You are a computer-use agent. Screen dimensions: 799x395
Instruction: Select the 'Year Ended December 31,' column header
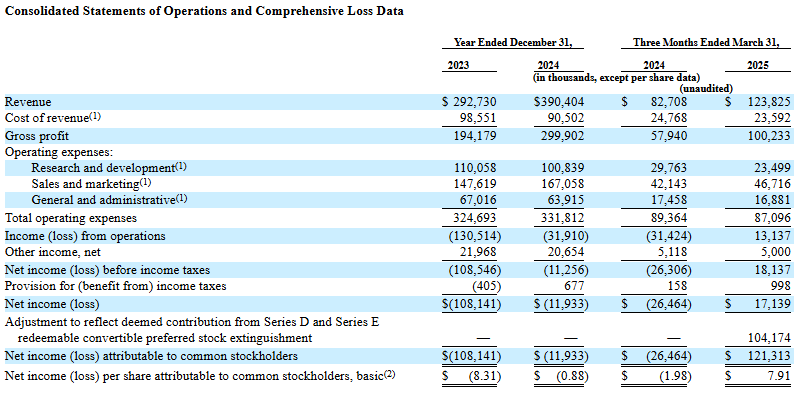coord(512,43)
